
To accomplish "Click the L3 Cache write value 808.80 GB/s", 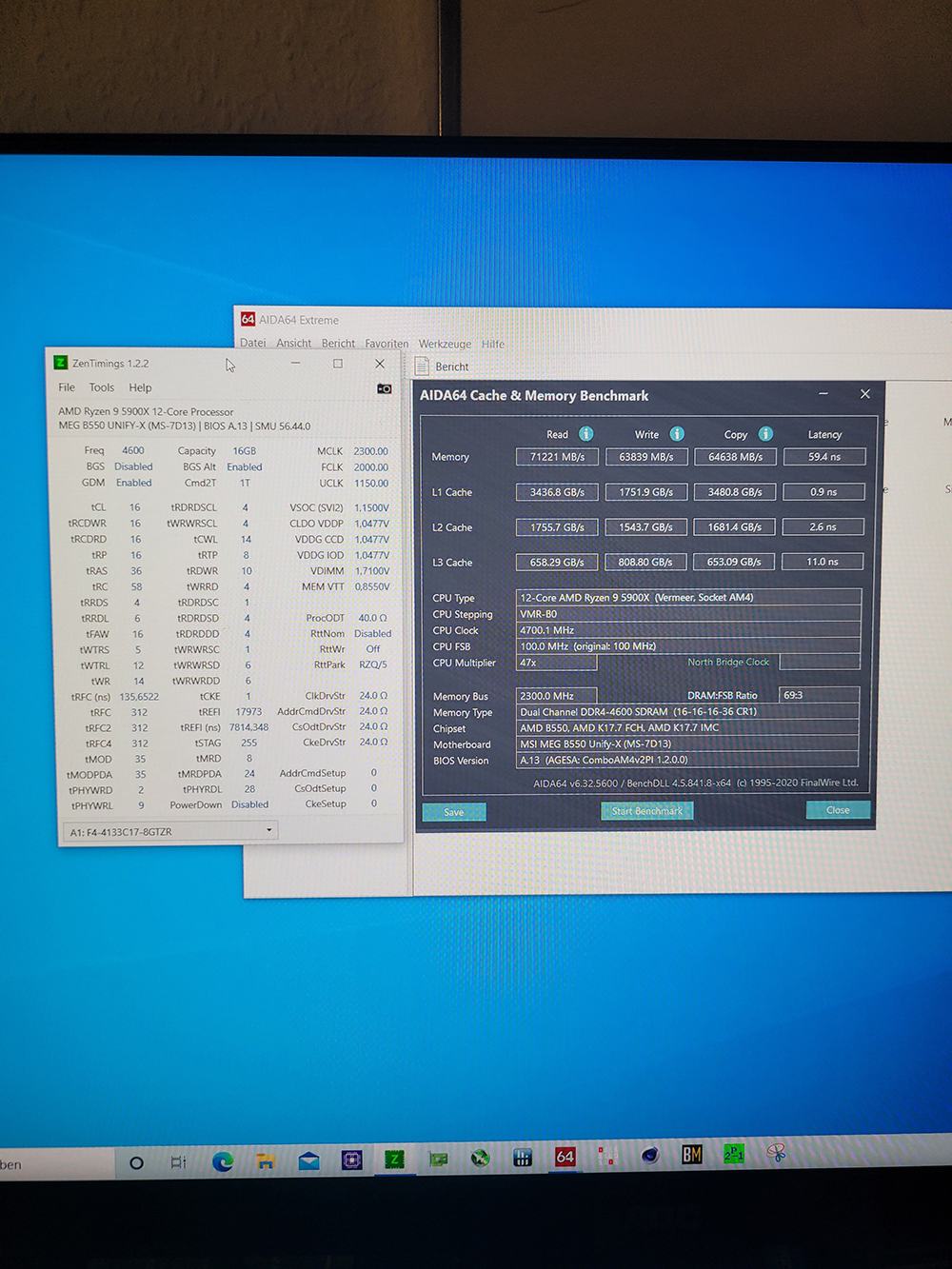I will [645, 562].
